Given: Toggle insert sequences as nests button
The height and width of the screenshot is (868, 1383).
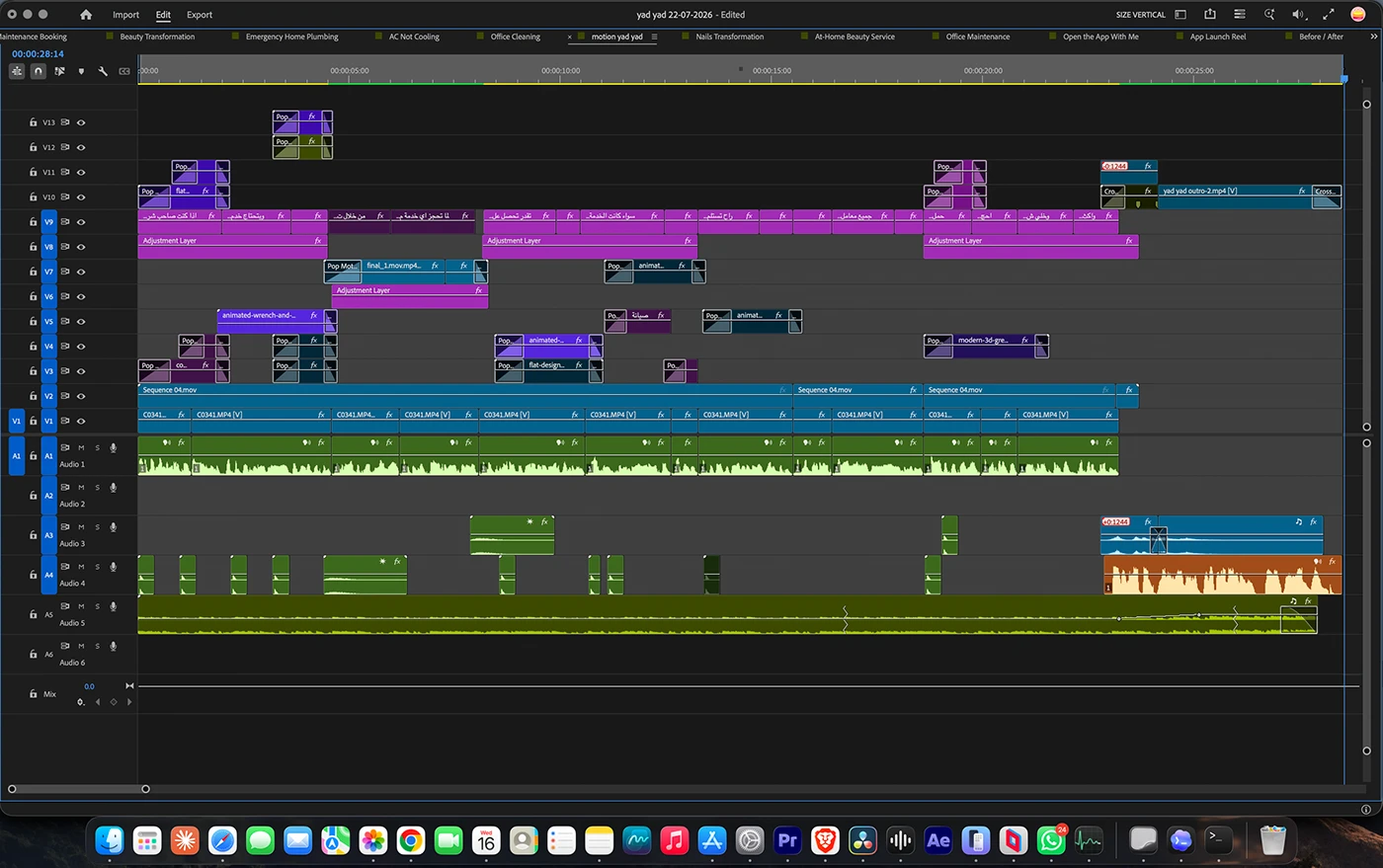Looking at the screenshot, I should tap(17, 71).
